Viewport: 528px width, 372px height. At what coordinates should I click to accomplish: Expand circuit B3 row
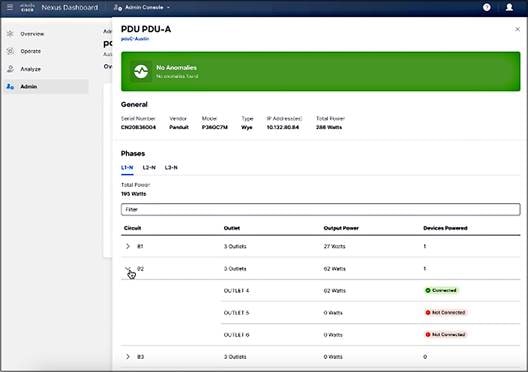[128, 357]
